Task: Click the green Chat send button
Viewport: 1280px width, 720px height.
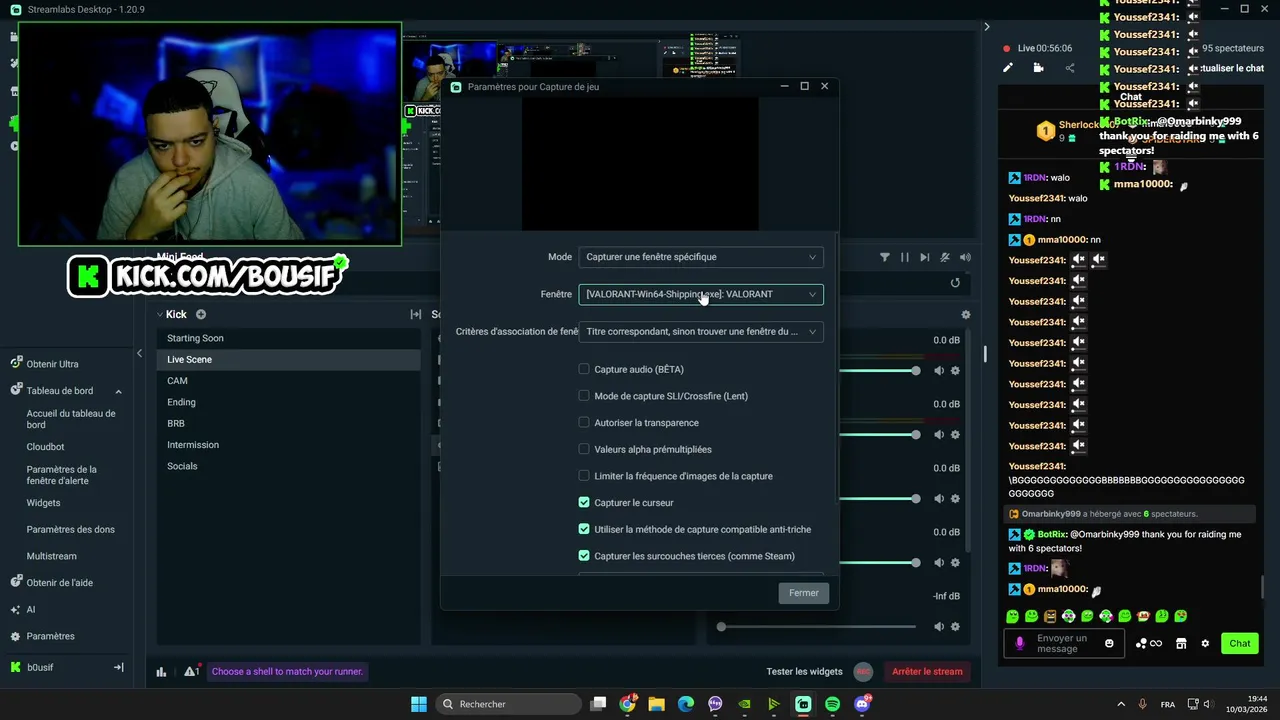Action: pyautogui.click(x=1240, y=643)
